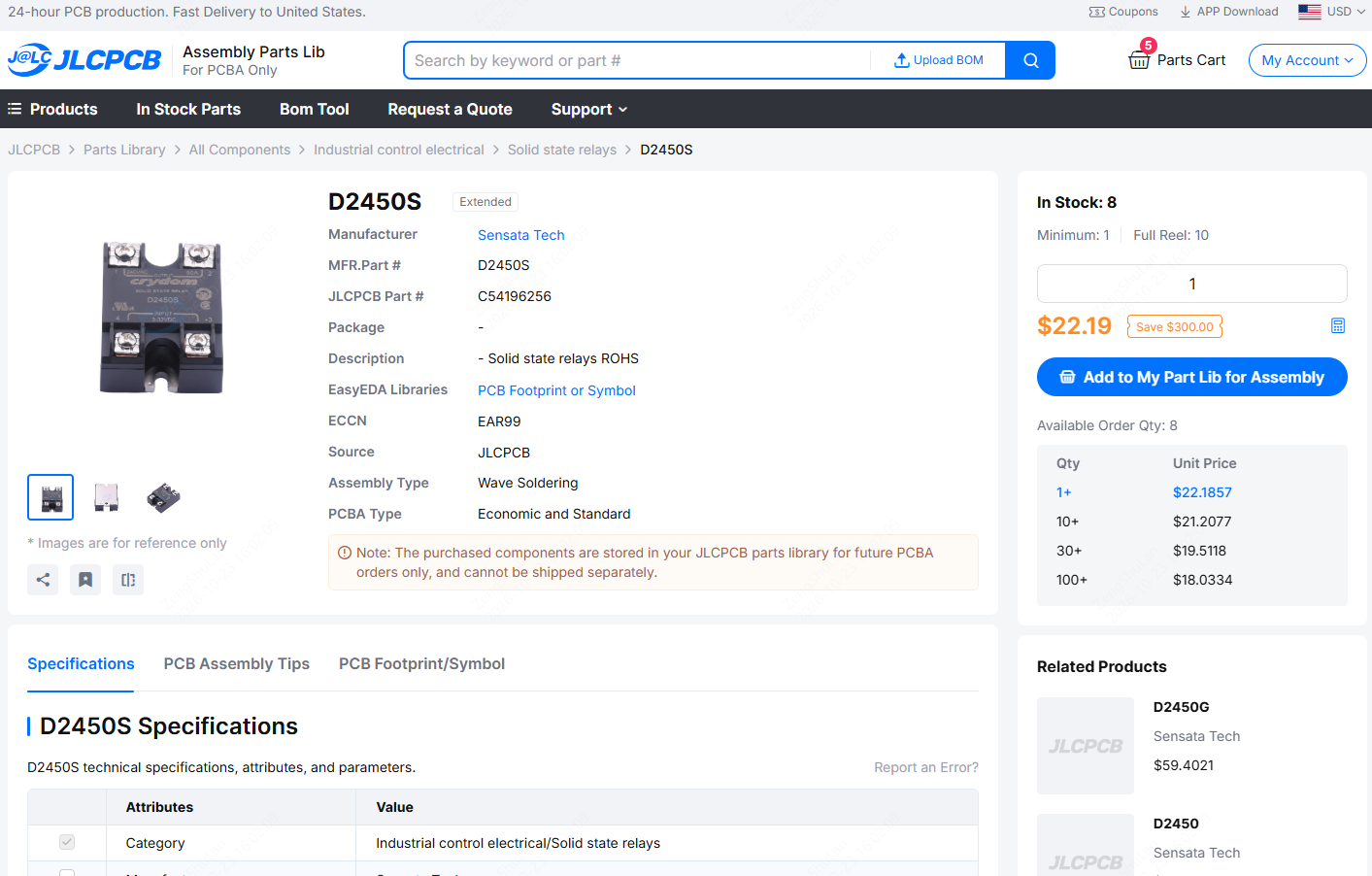Screen dimensions: 1372x876
Task: Open the Products hamburger menu
Action: pyautogui.click(x=15, y=109)
